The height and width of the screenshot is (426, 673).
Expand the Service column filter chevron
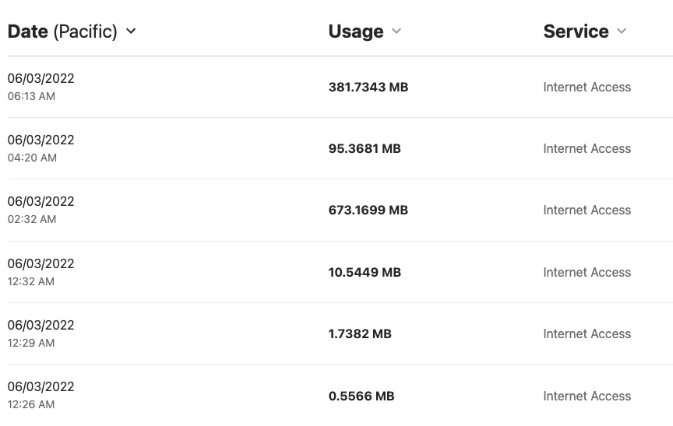pos(621,31)
